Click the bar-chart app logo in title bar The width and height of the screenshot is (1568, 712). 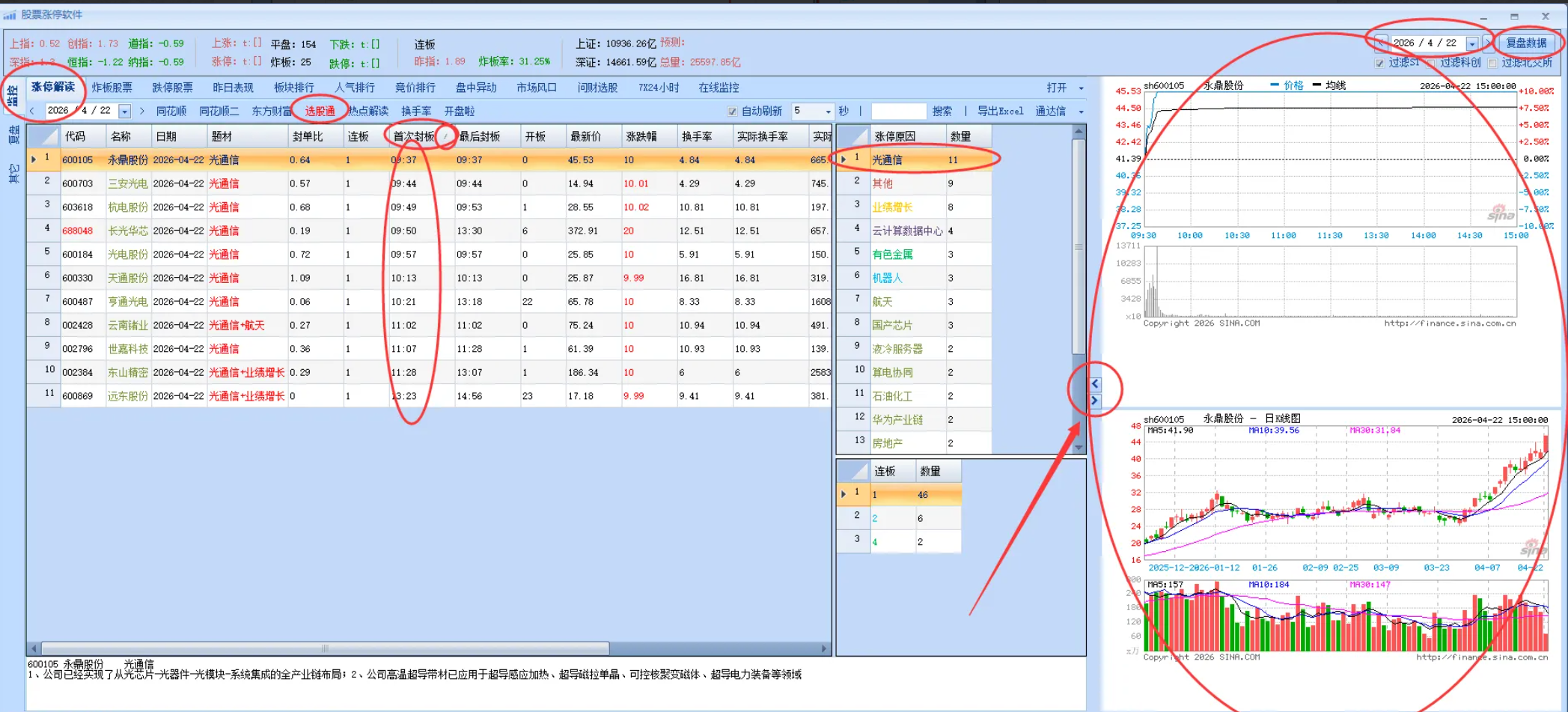tap(9, 13)
